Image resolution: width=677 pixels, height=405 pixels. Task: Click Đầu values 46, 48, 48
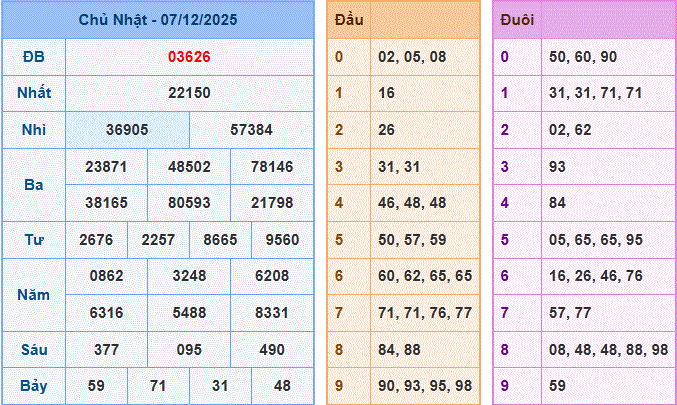coord(412,203)
